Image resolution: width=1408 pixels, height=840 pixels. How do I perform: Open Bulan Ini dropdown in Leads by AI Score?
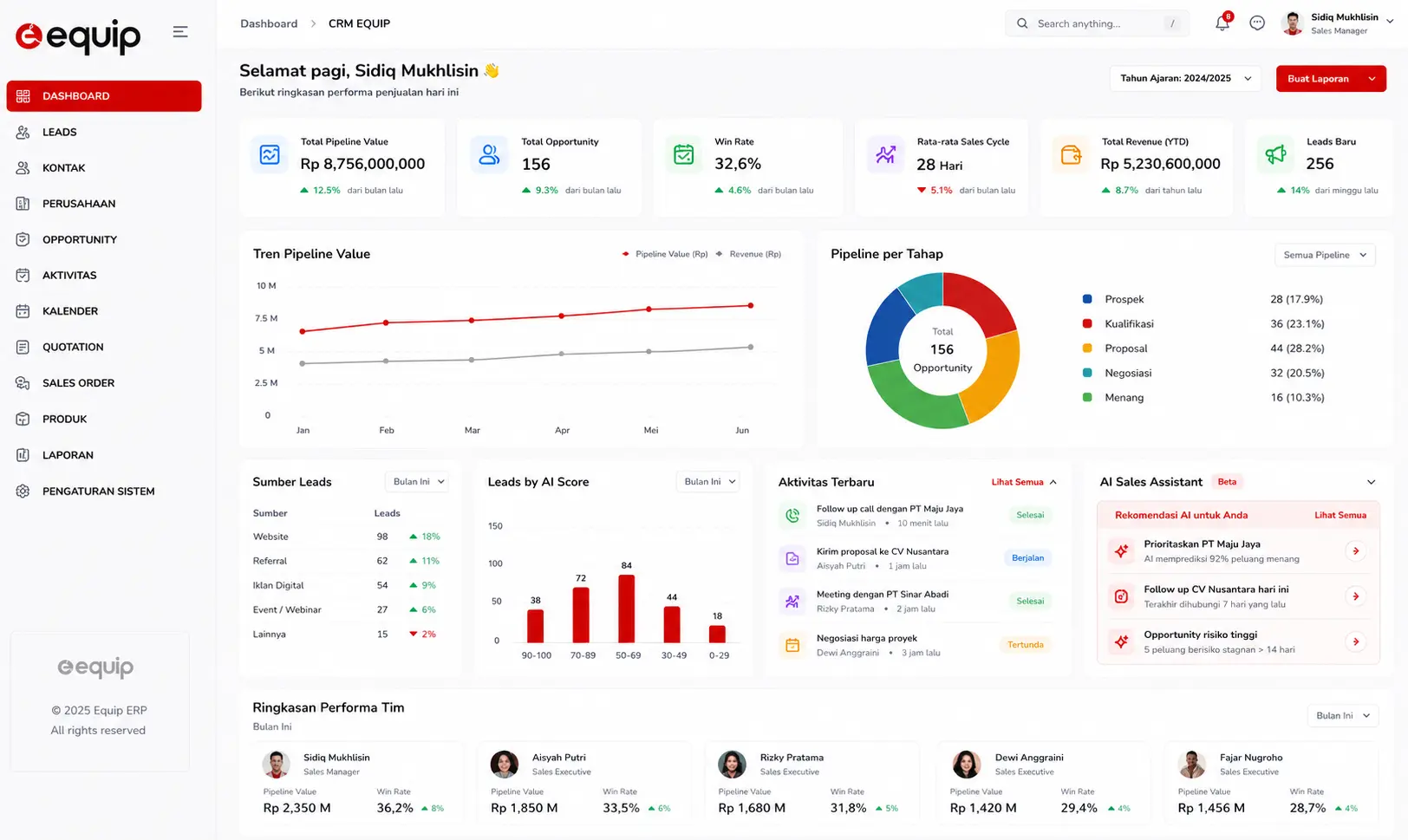[708, 481]
